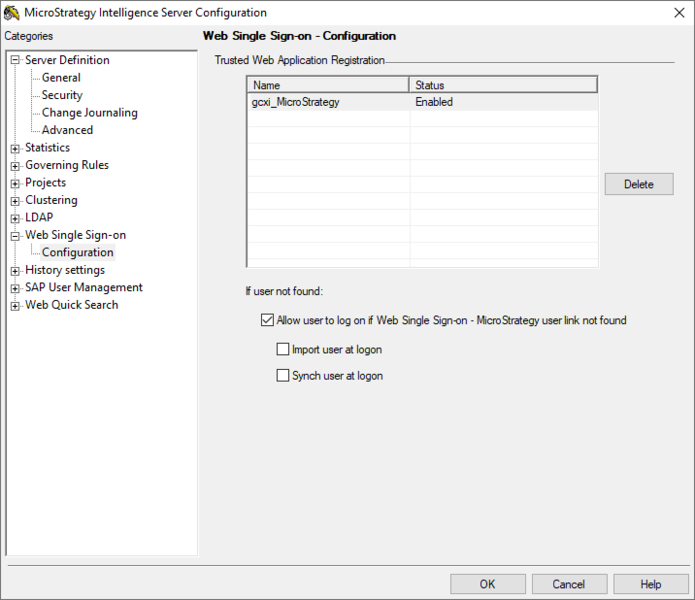This screenshot has width=695, height=600.
Task: Collapse the Server Definition tree node
Action: click(15, 60)
